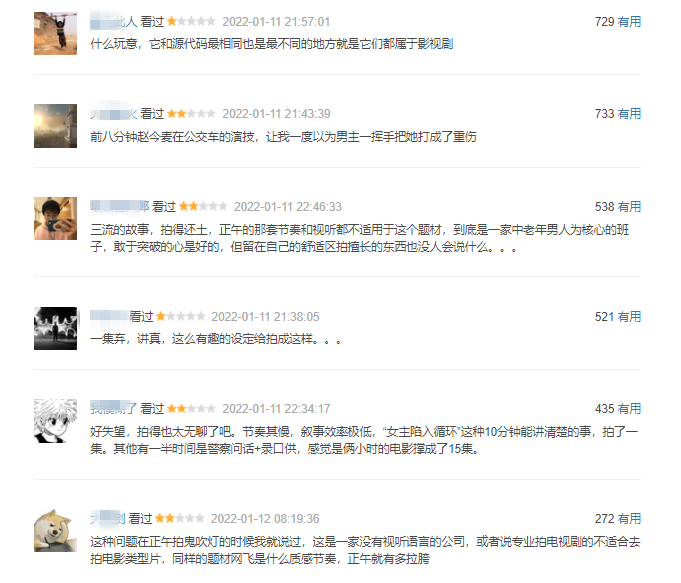Image resolution: width=681 pixels, height=583 pixels.
Task: Vote 有用 on the 521-vote review
Action: (629, 317)
